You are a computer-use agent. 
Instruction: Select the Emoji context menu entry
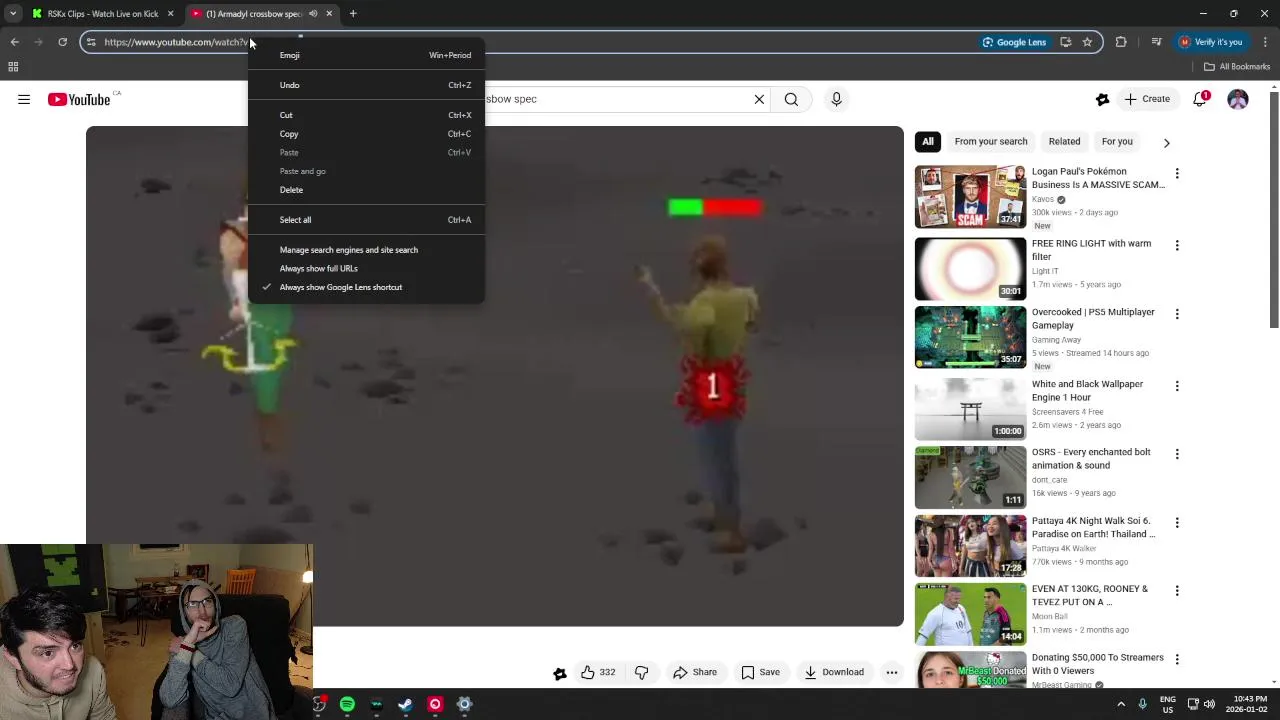point(366,55)
